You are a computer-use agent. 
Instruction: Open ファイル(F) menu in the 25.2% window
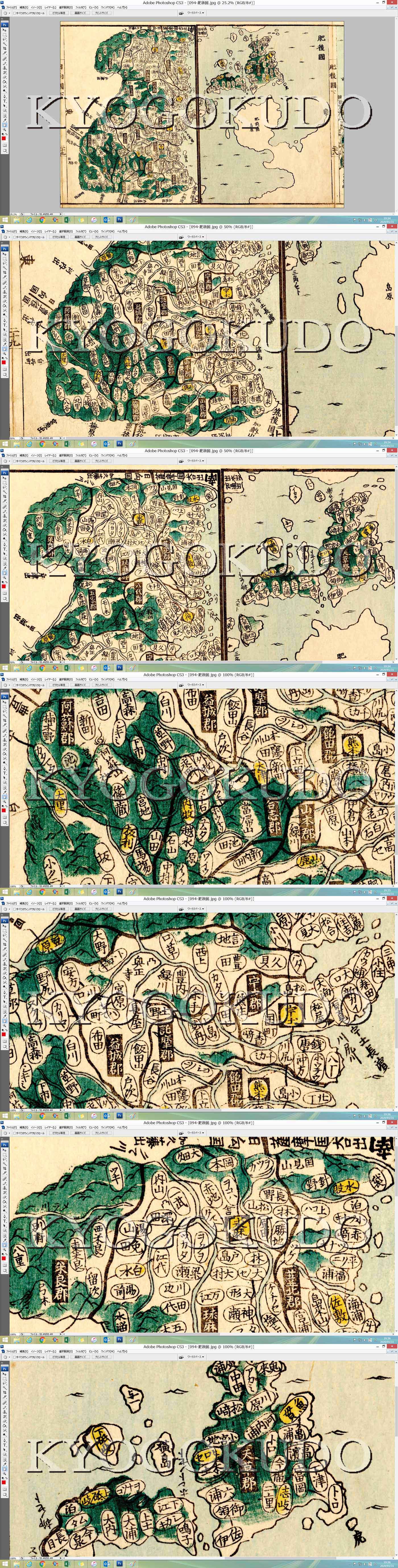tap(11, 7)
